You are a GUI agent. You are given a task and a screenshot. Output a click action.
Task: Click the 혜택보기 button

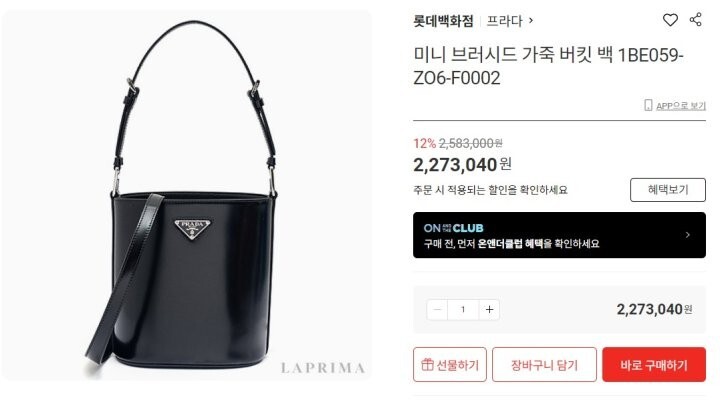668,190
